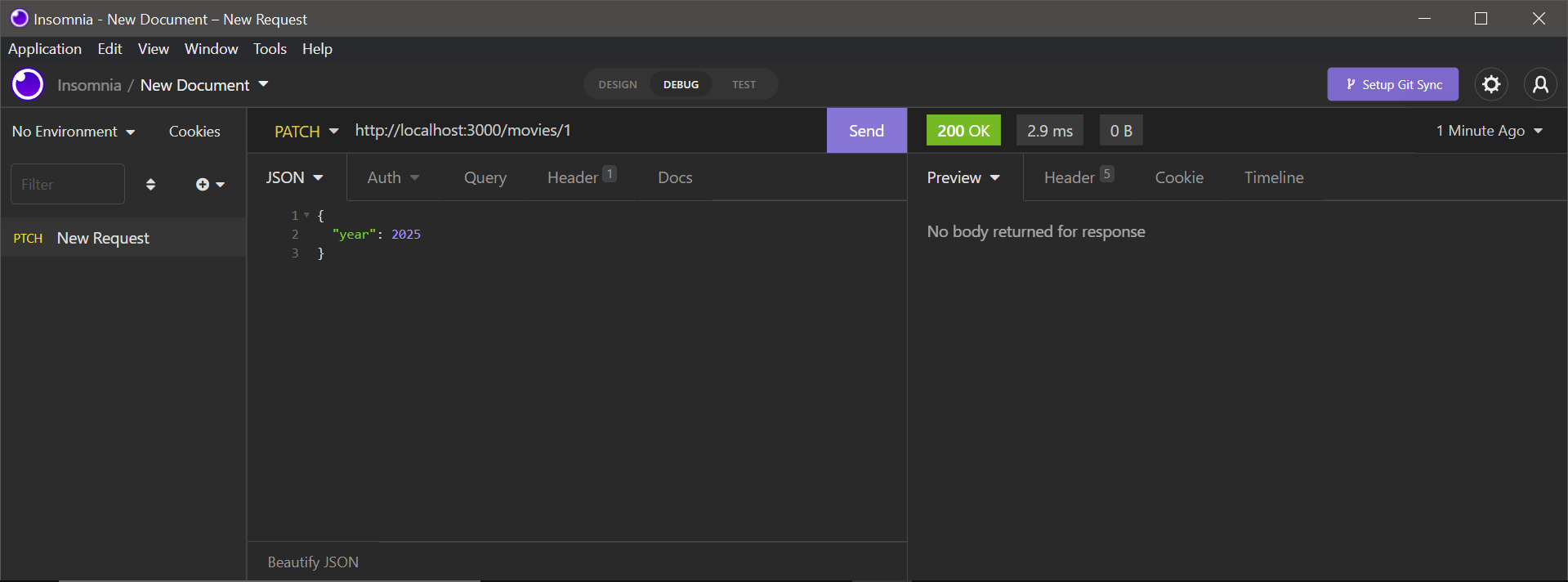Click the Filter input field
Image resolution: width=1568 pixels, height=582 pixels.
tap(68, 184)
